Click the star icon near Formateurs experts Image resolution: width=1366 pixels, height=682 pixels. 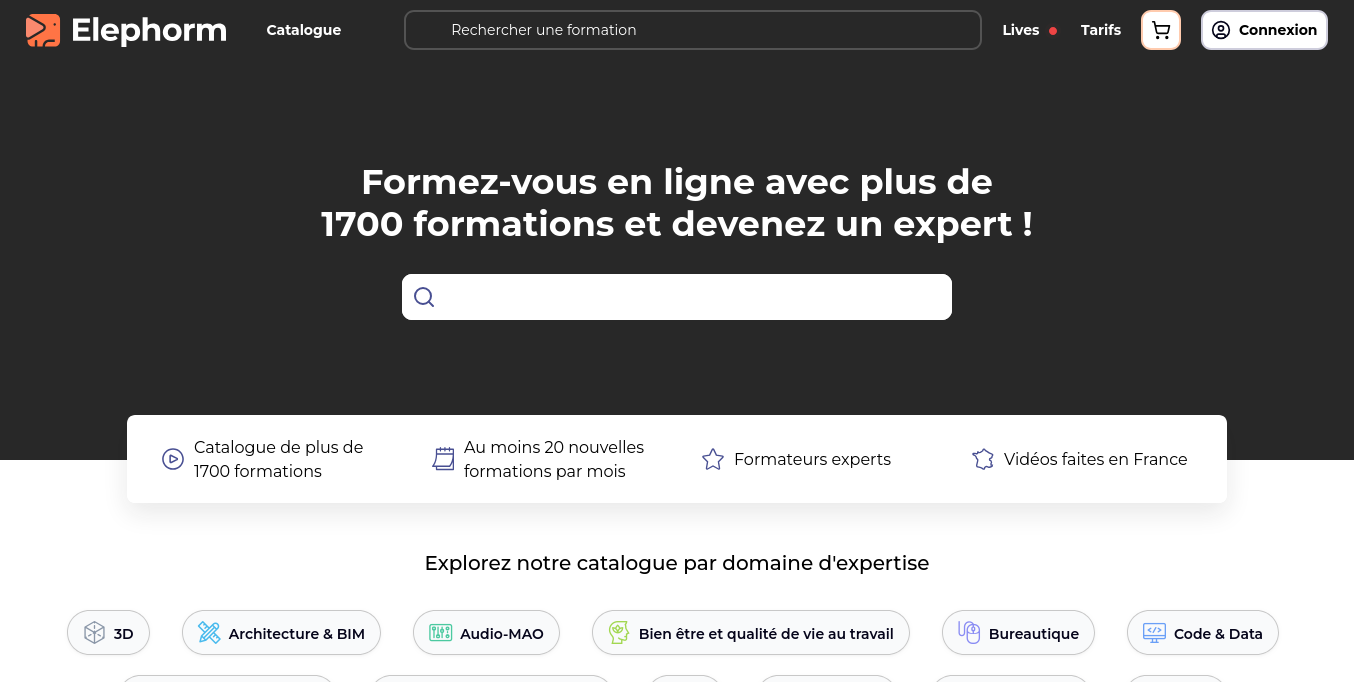(x=713, y=459)
